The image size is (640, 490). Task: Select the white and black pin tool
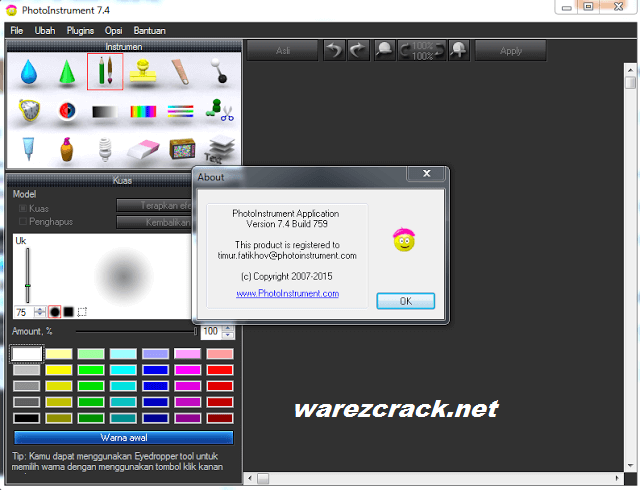(219, 71)
